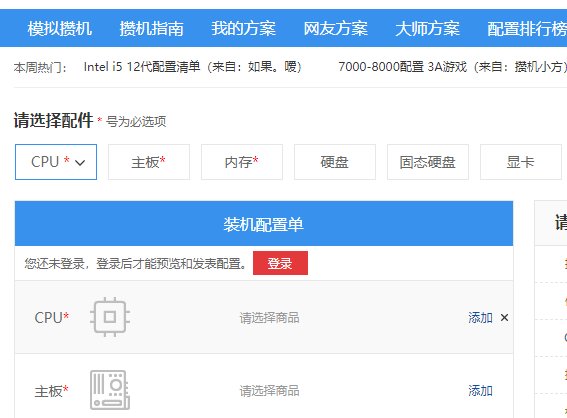Click the 请选择配件 heading
This screenshot has height=418, width=567.
54,120
